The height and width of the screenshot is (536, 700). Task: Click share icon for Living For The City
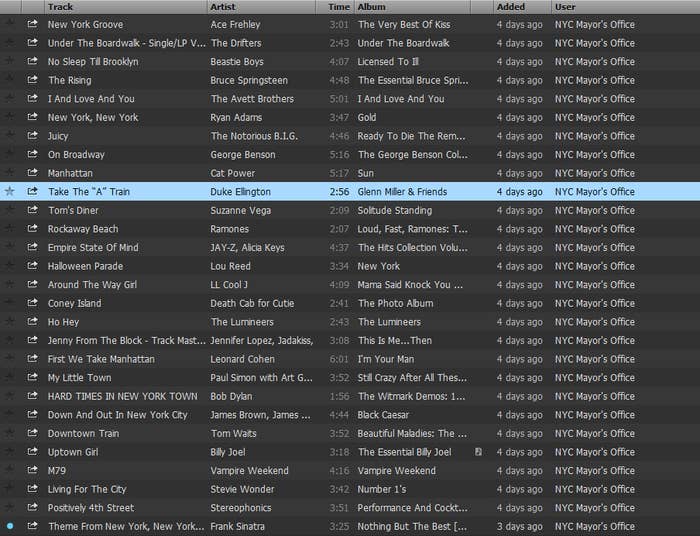coord(32,489)
